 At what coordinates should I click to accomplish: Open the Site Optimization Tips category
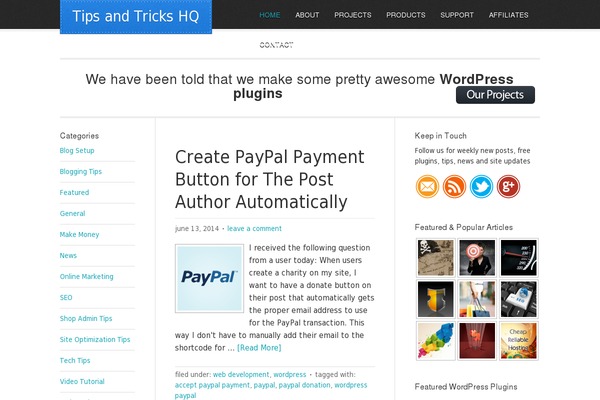[95, 340]
